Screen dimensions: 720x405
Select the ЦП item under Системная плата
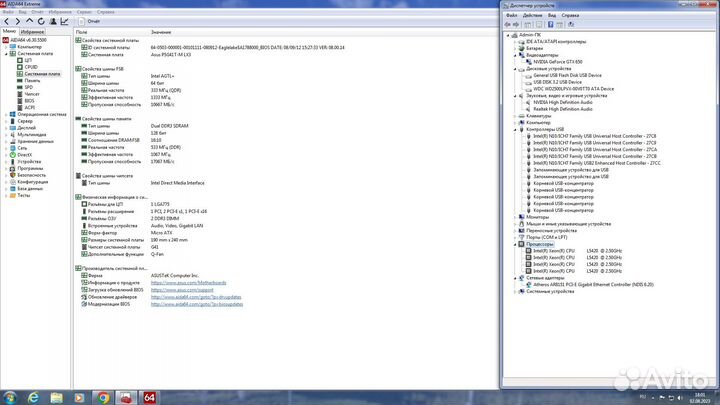(x=28, y=60)
